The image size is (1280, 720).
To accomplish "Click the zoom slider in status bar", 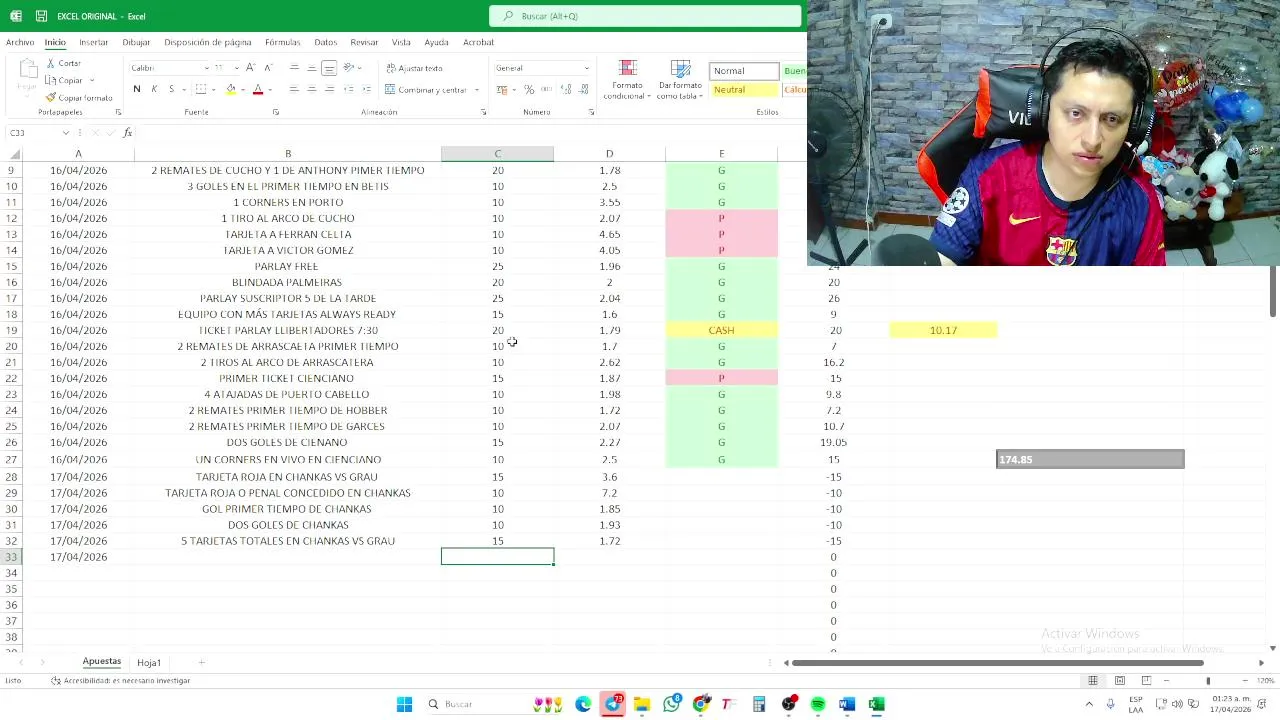I will 1208,681.
